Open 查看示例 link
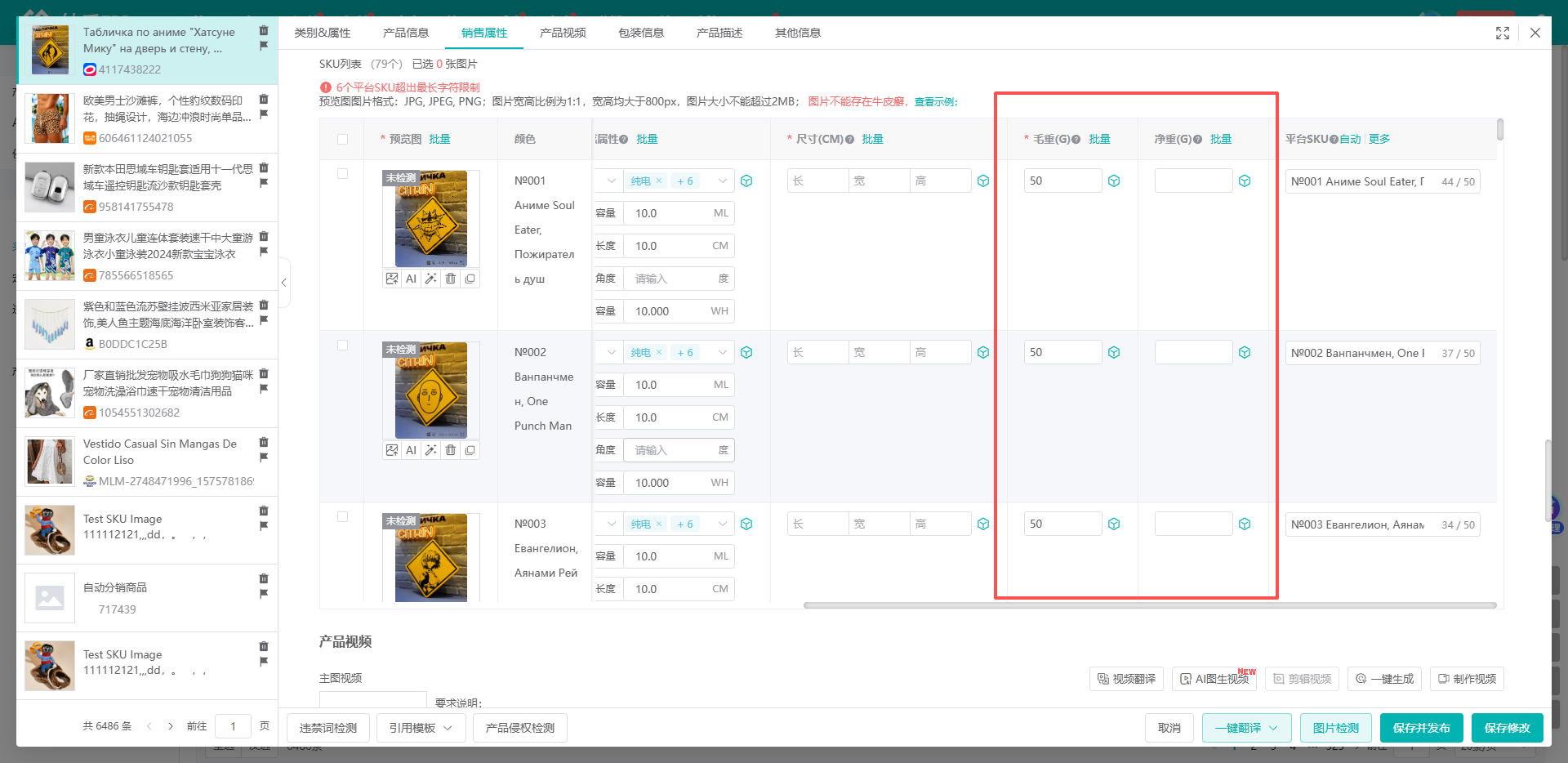Viewport: 1568px width, 763px height. 934,102
